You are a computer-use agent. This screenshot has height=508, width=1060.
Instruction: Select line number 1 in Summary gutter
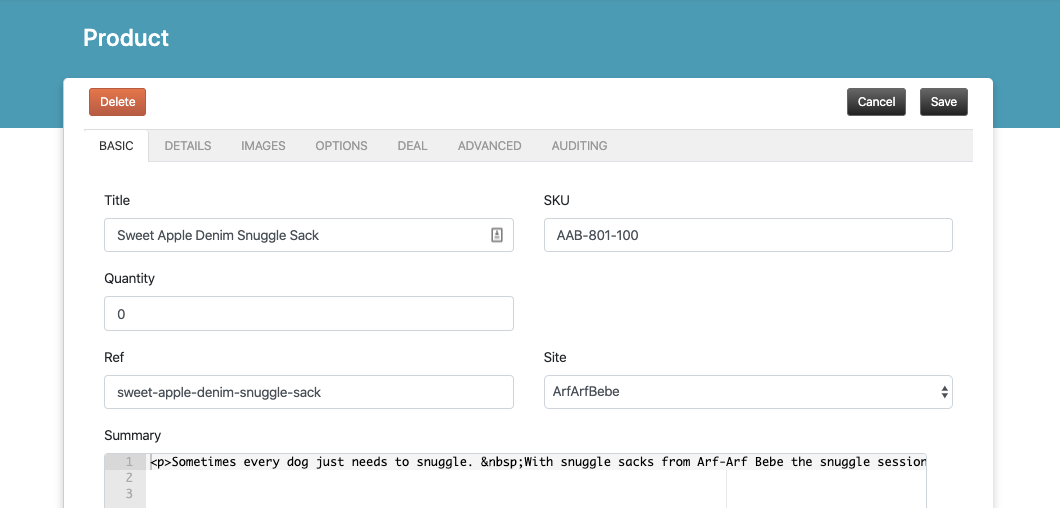pyautogui.click(x=128, y=462)
